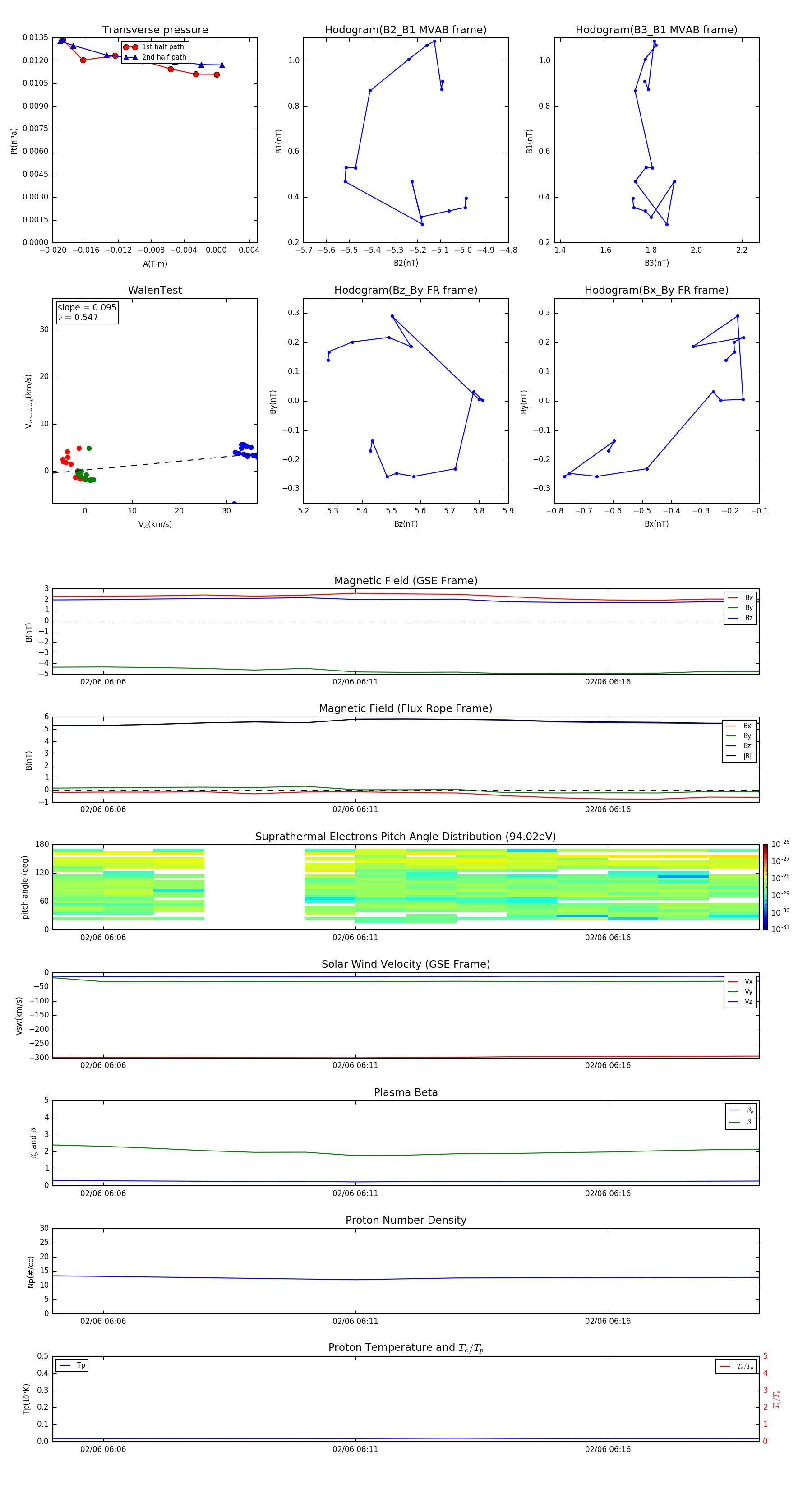Image resolution: width=812 pixels, height=1489 pixels.
Task: Click '02/06 06:16' tick under proton temperature plot
Action: click(x=607, y=1450)
